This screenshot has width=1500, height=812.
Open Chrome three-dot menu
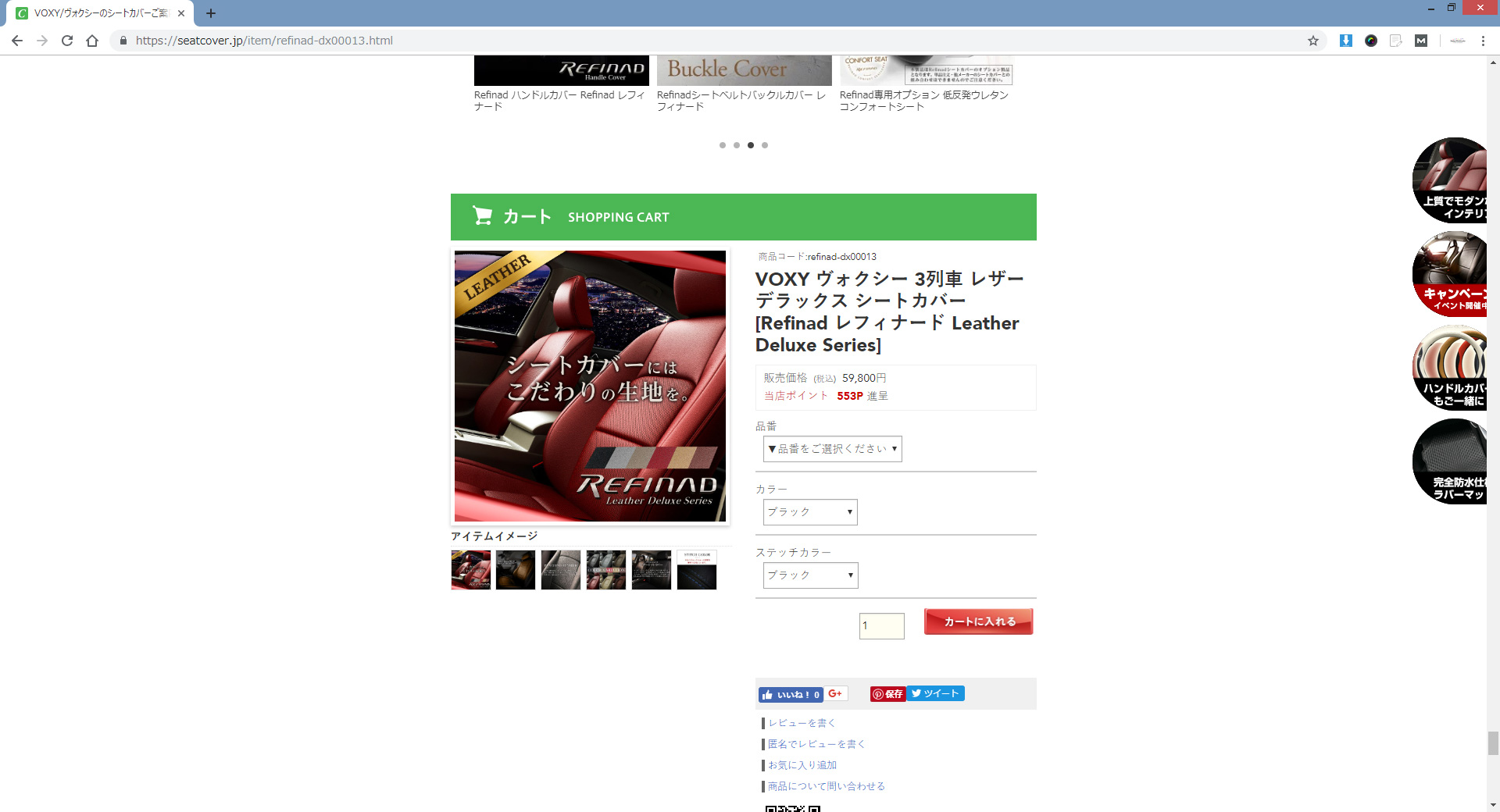(1483, 41)
